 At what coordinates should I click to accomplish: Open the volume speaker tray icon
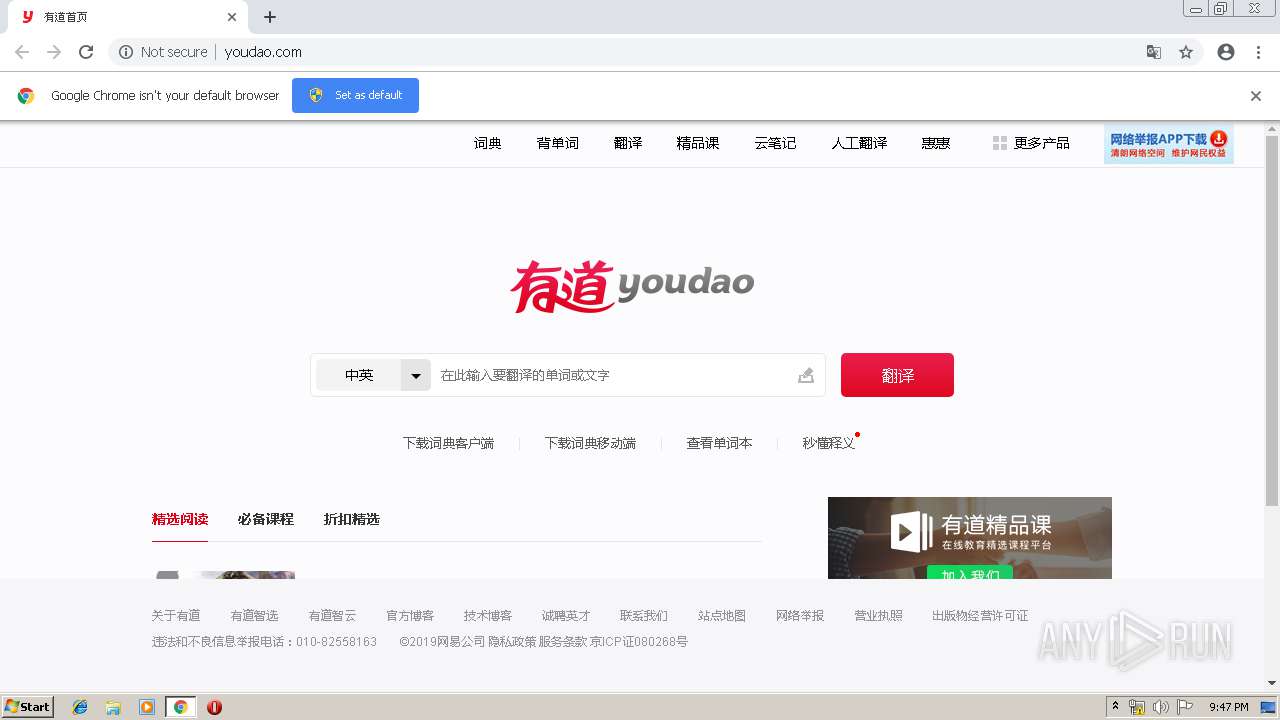[1161, 707]
